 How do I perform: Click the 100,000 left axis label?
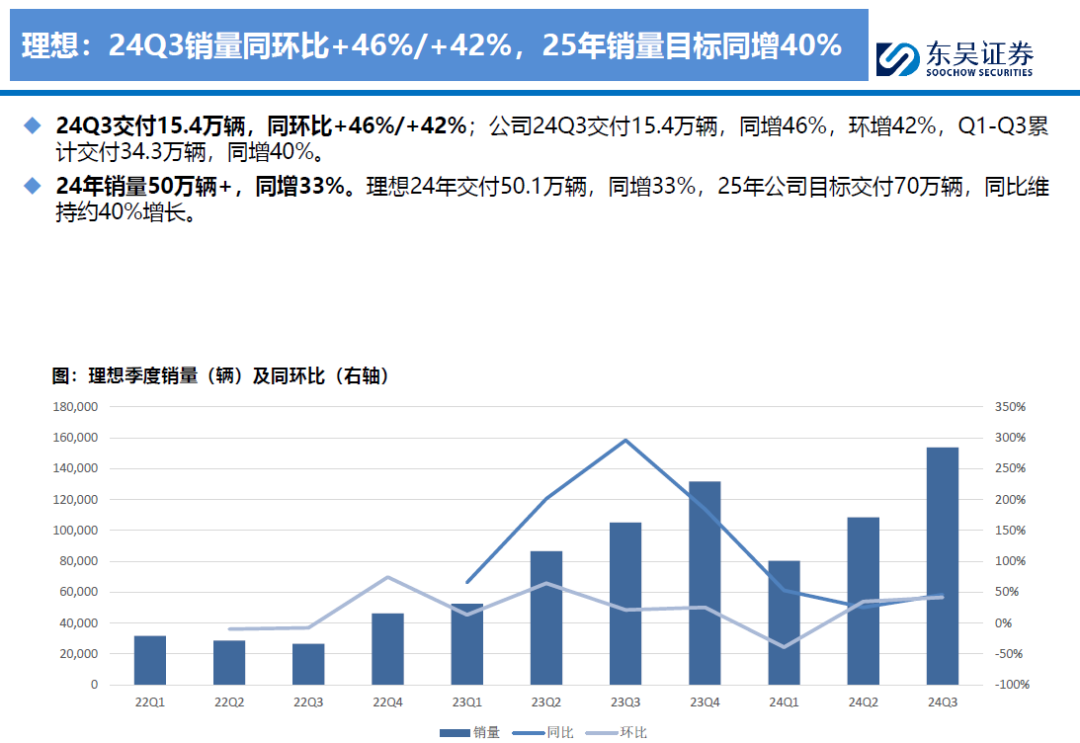point(75,530)
